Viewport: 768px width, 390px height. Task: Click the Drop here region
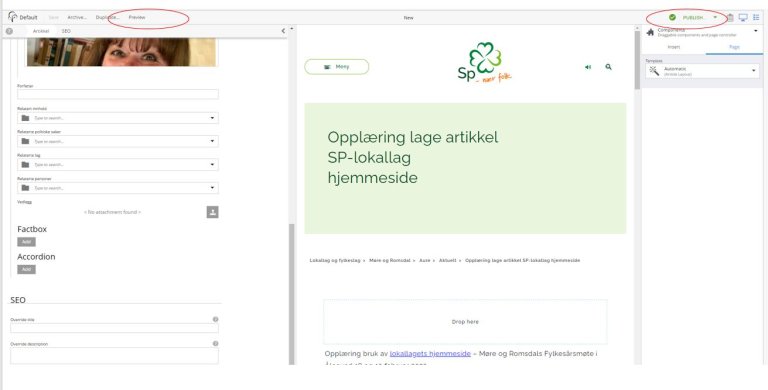465,322
